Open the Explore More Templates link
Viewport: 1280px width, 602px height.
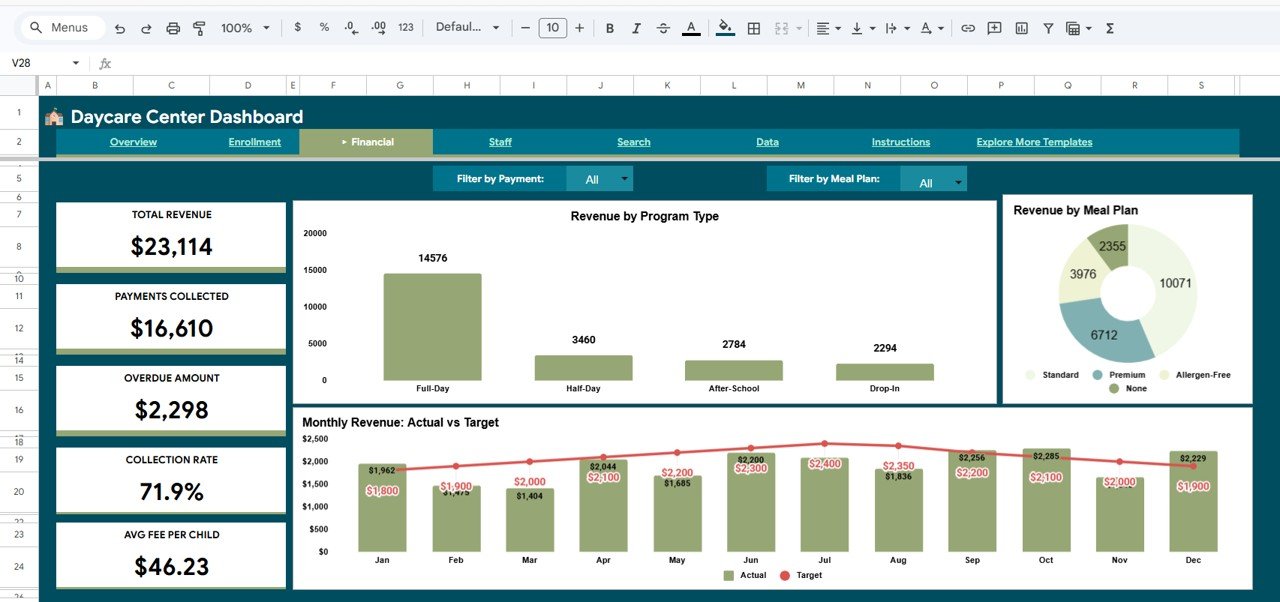[x=1033, y=141]
